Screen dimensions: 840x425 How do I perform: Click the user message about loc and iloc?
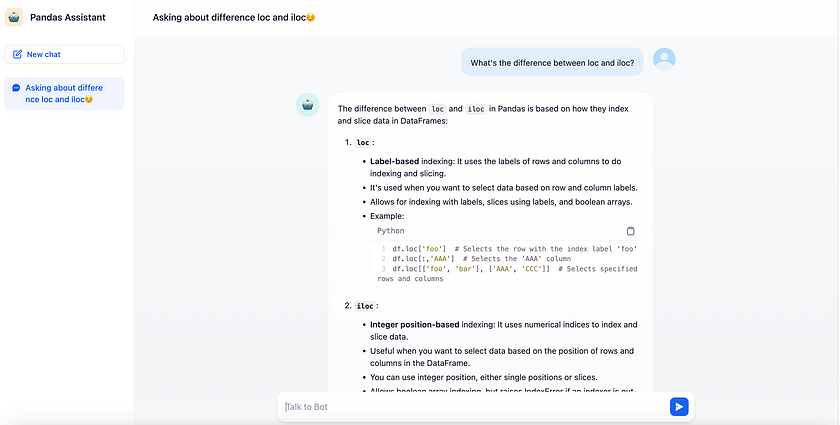(x=552, y=63)
